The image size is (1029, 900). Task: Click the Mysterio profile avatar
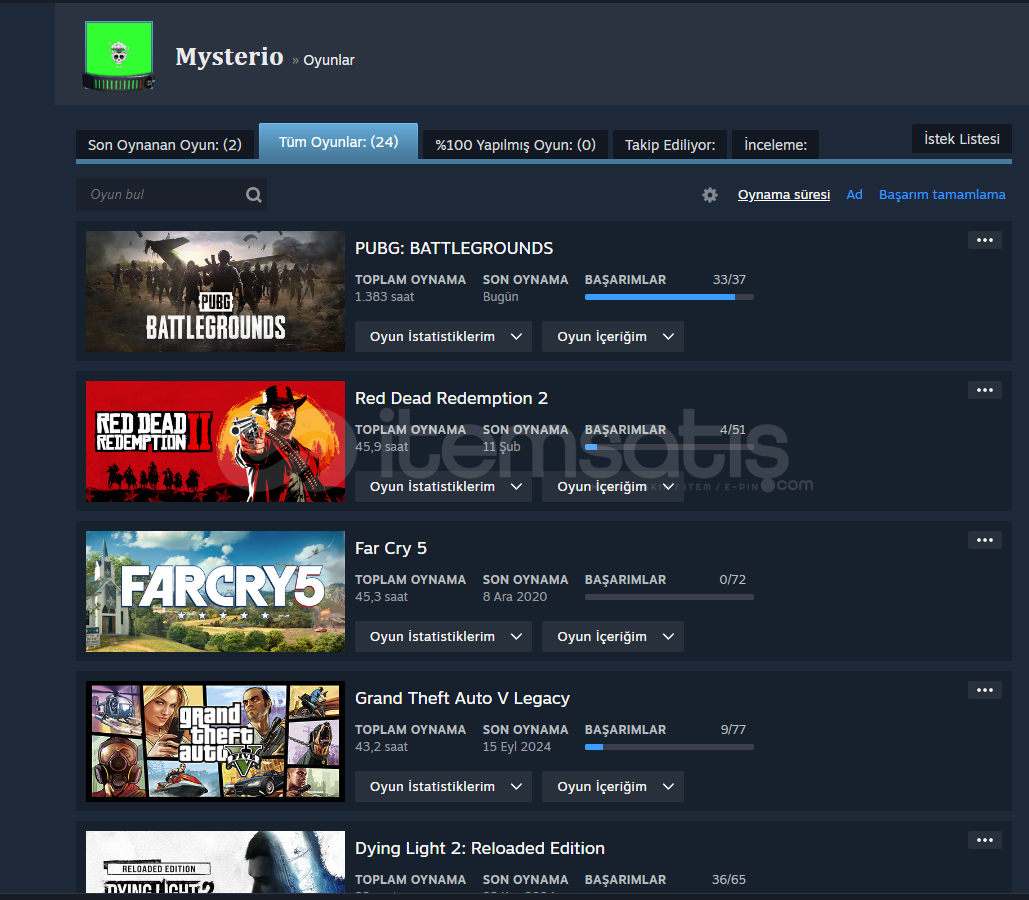click(x=119, y=56)
